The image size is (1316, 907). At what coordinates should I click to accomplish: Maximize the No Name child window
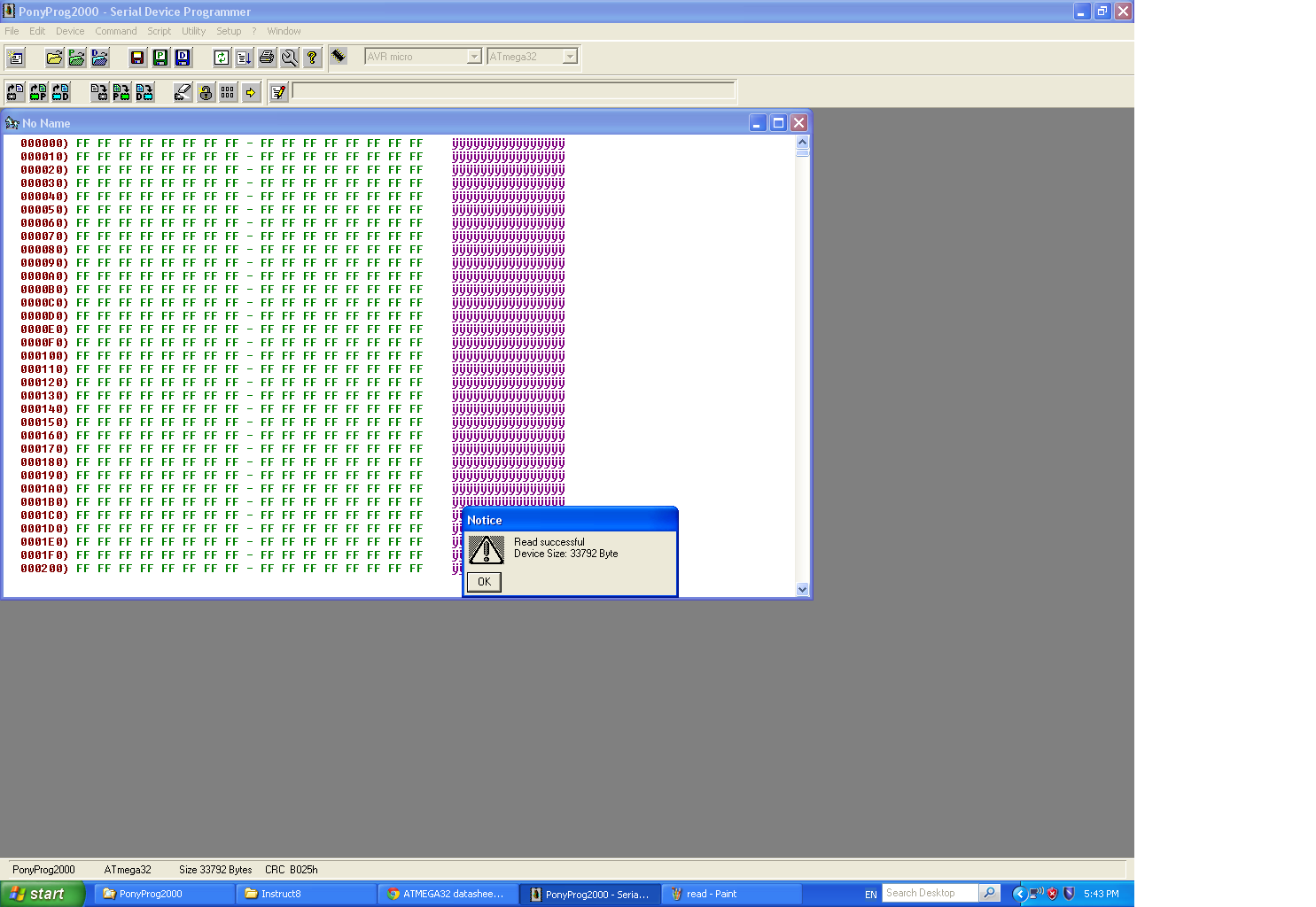tap(778, 123)
